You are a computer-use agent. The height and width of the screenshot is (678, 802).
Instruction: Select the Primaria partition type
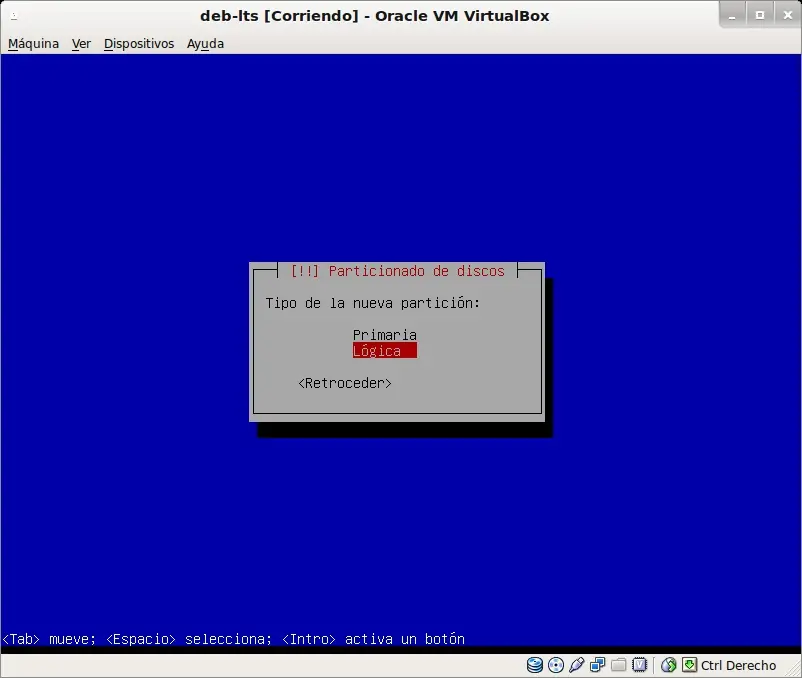pos(385,335)
